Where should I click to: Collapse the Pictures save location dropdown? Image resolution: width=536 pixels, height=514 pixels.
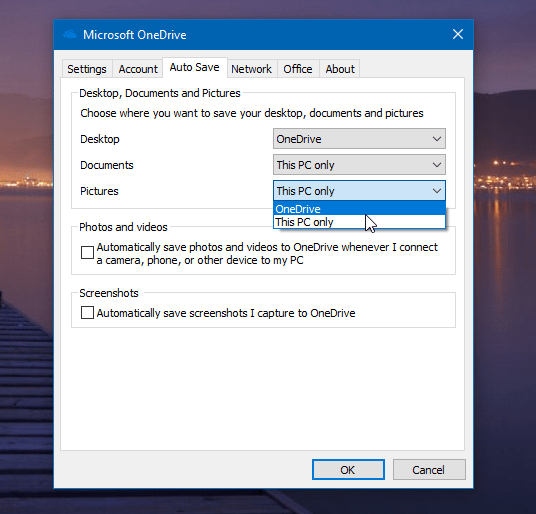359,191
